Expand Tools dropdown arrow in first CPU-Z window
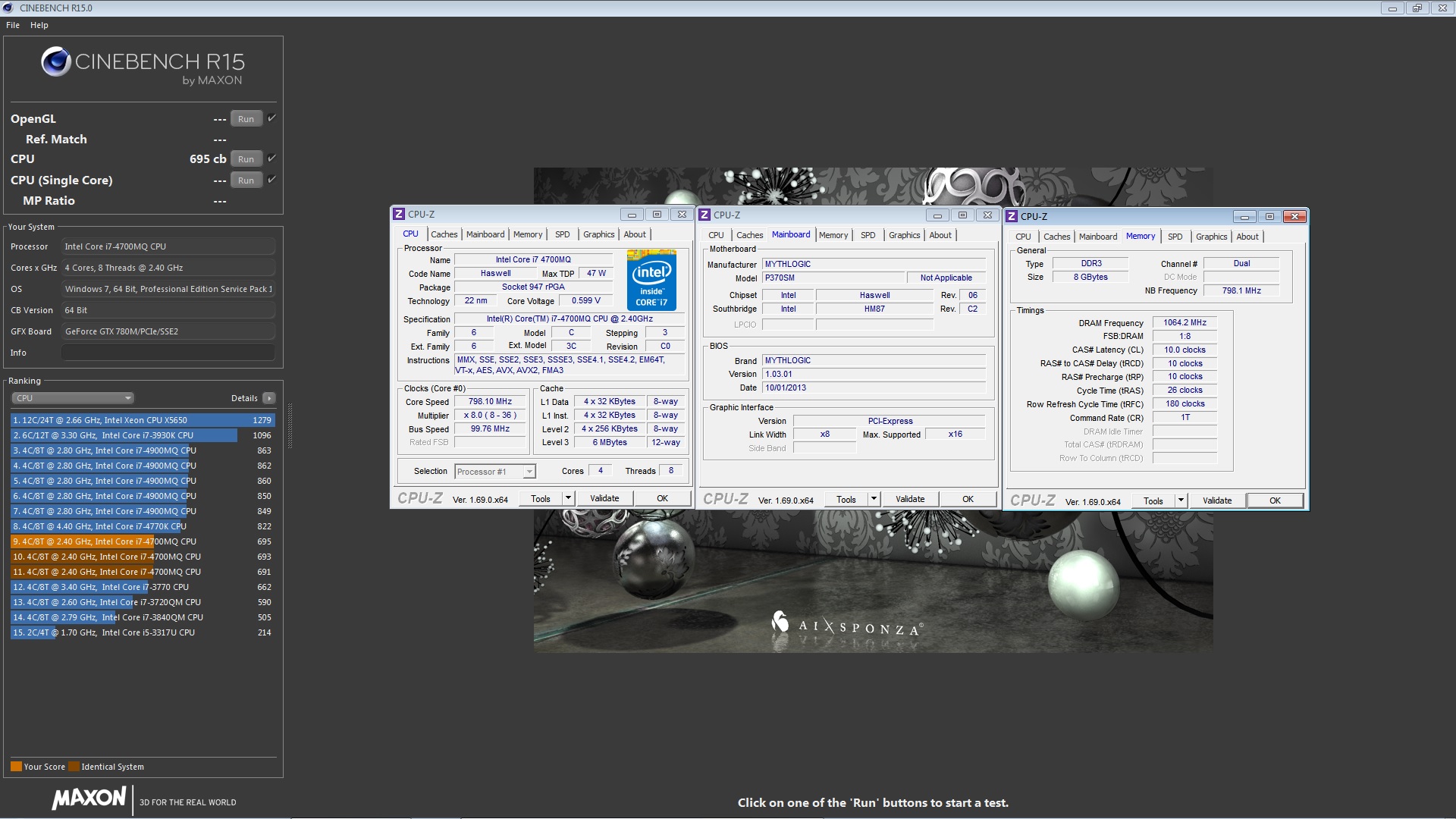This screenshot has height=819, width=1456. coord(568,498)
